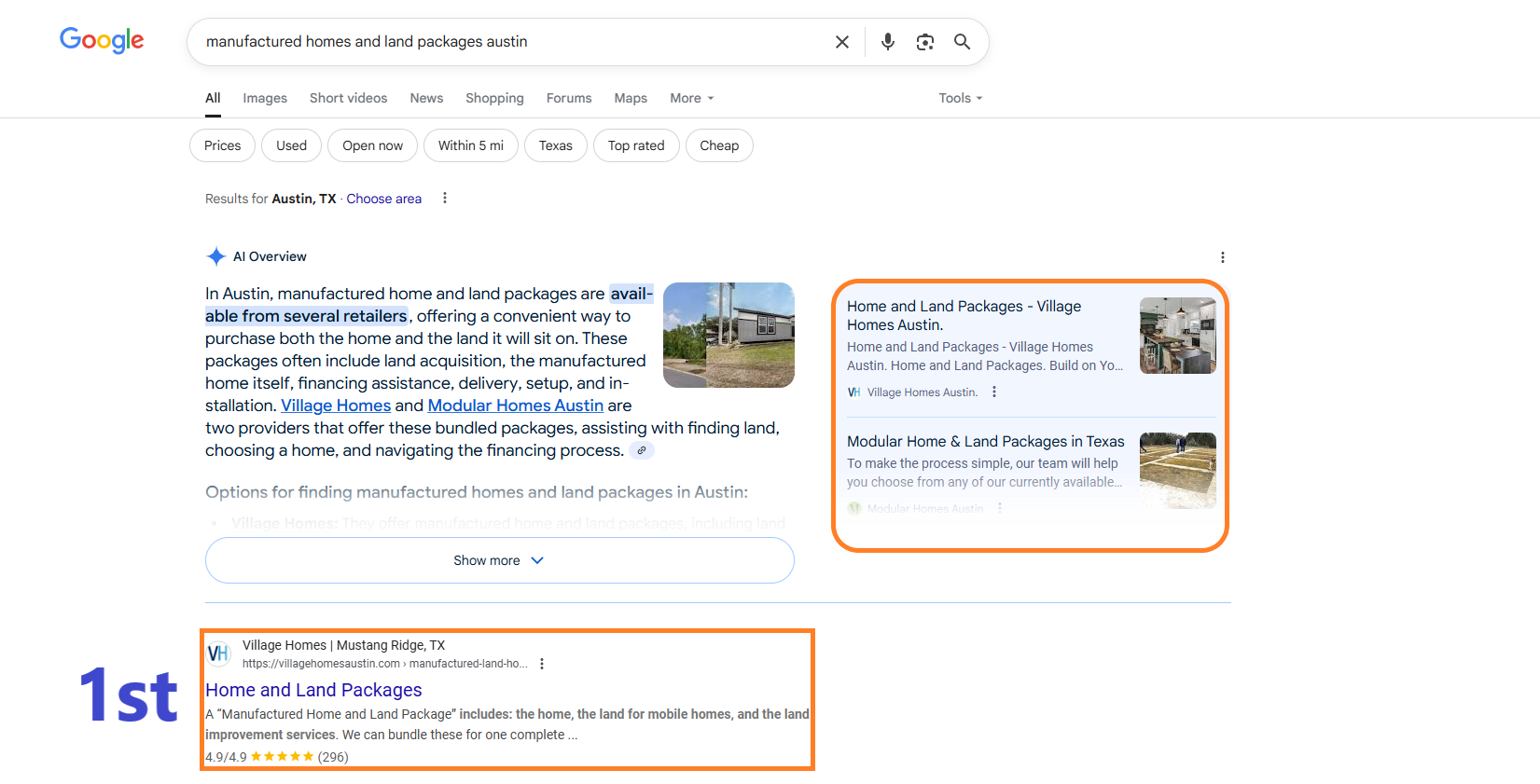Expand AI Overview with Show more
The width and height of the screenshot is (1540, 784).
click(x=500, y=560)
